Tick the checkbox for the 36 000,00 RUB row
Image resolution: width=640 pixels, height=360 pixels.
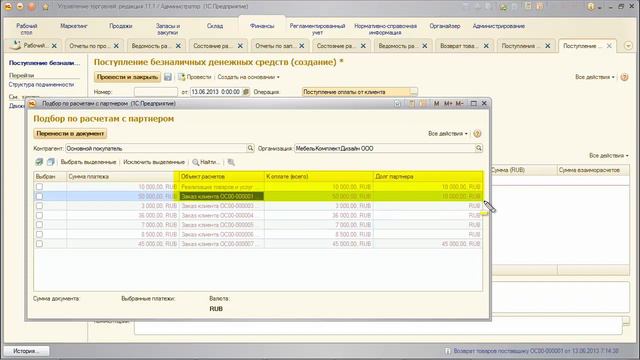pos(39,215)
